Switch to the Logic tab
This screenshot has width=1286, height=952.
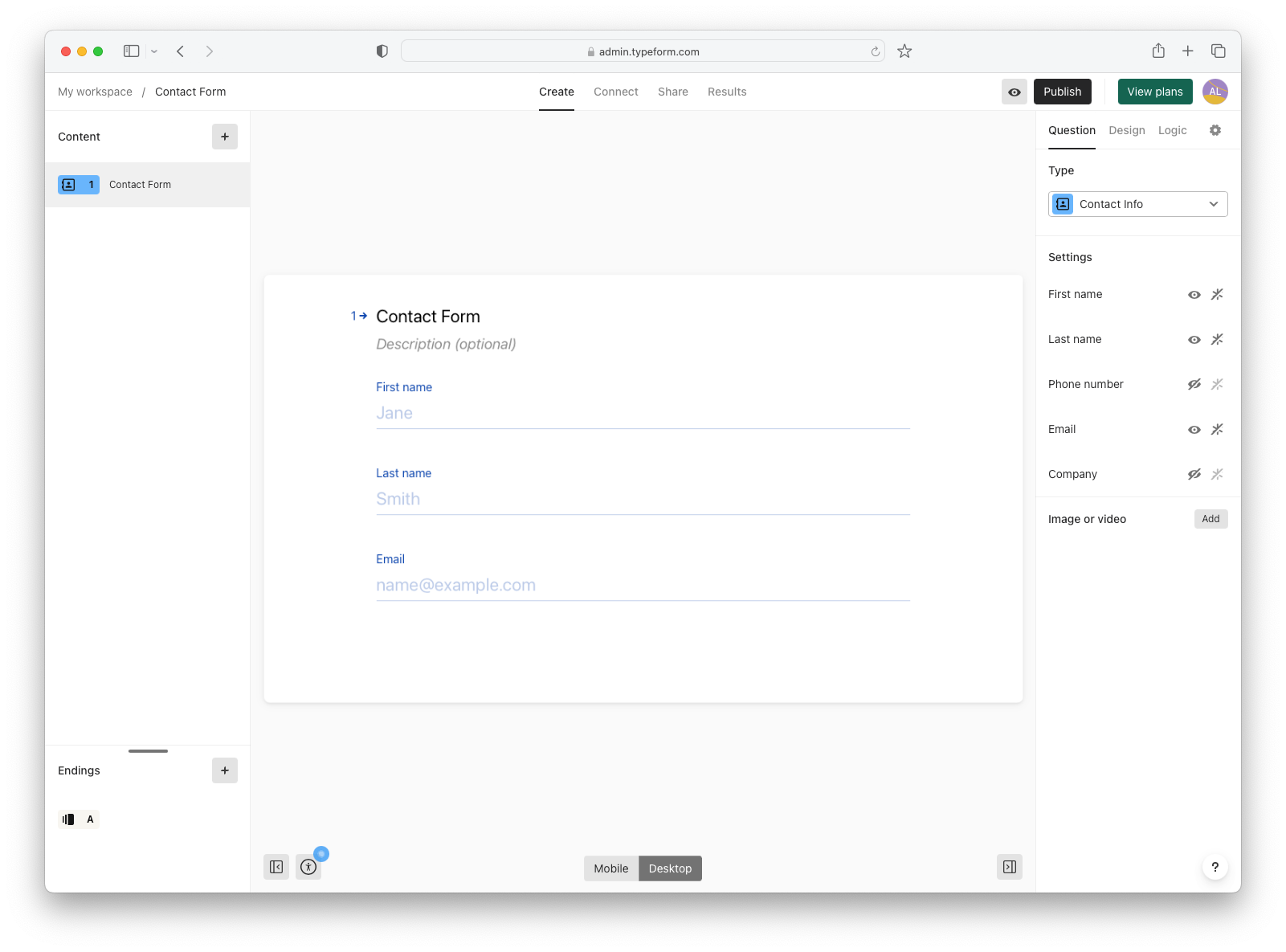[x=1173, y=130]
